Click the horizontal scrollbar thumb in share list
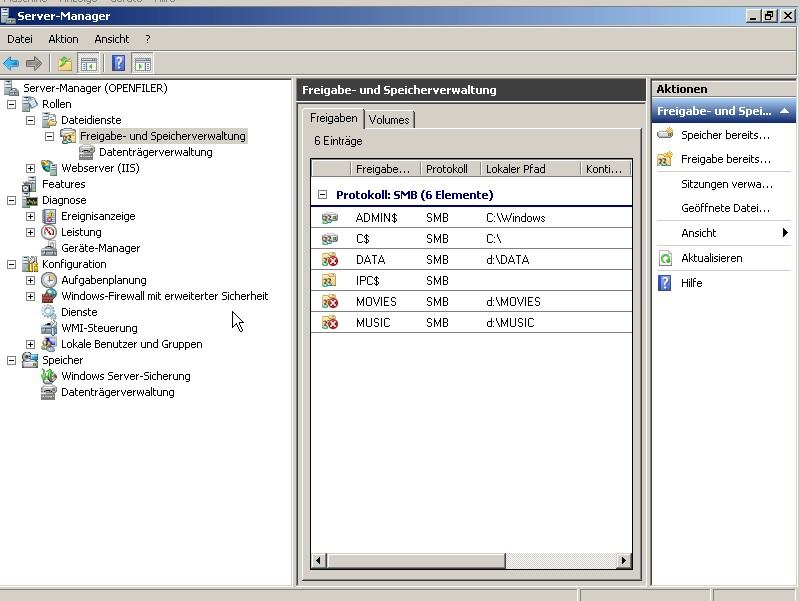This screenshot has width=800, height=601. click(416, 561)
